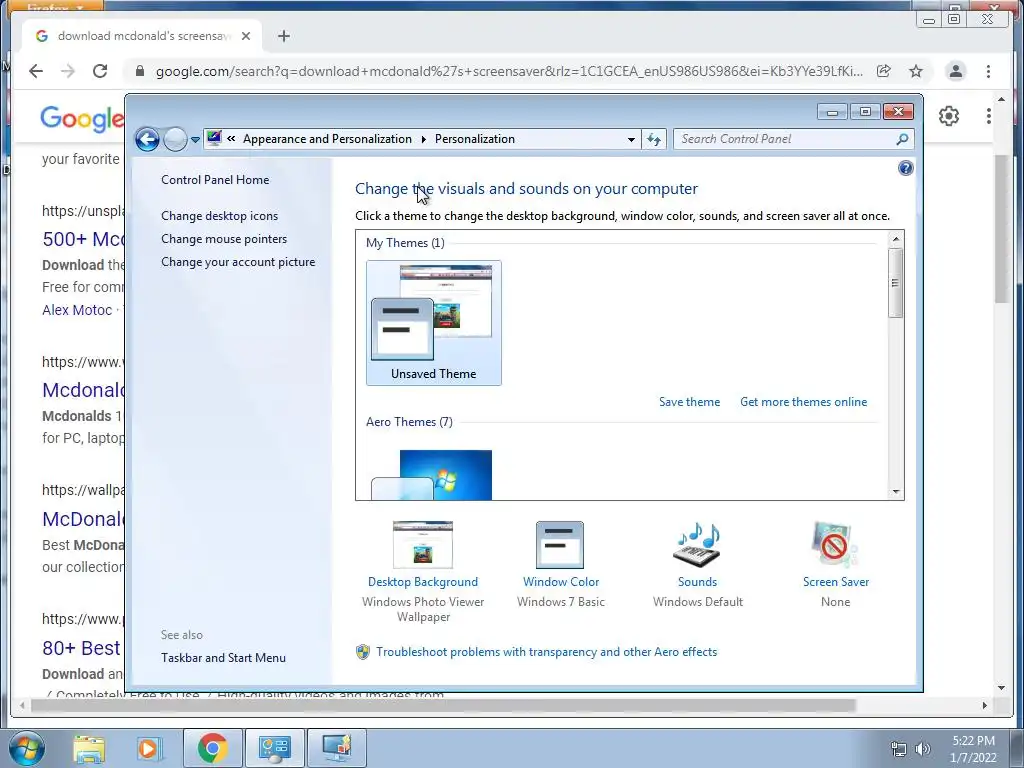Switch to Chrome in the taskbar
The width and height of the screenshot is (1024, 768).
click(x=213, y=748)
